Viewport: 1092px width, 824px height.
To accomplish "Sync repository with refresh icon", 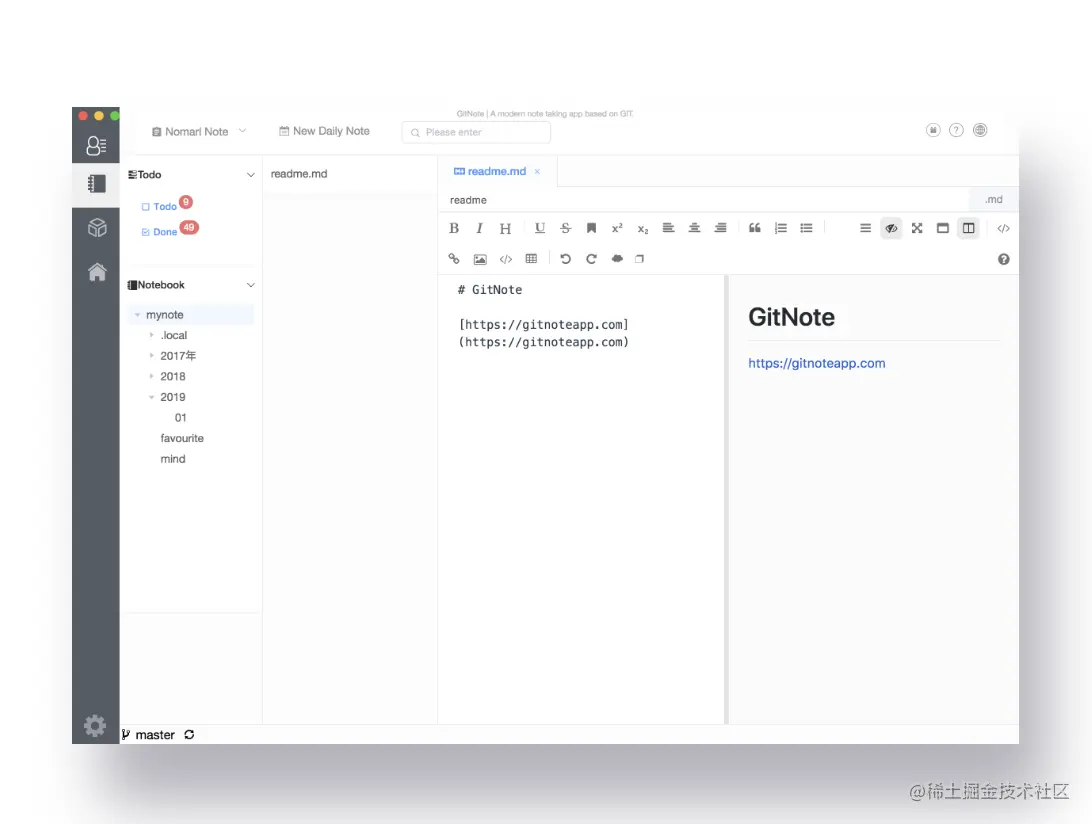I will point(189,735).
